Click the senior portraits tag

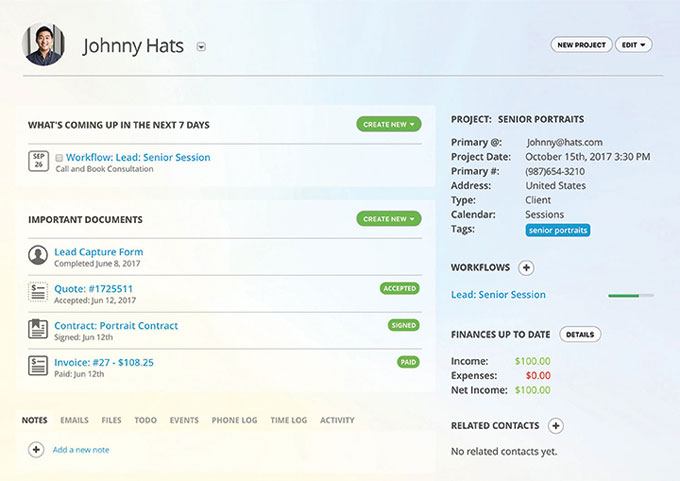[x=558, y=230]
